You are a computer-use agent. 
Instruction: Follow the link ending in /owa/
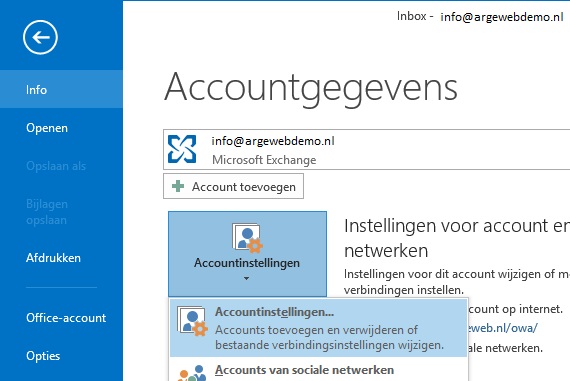point(502,328)
